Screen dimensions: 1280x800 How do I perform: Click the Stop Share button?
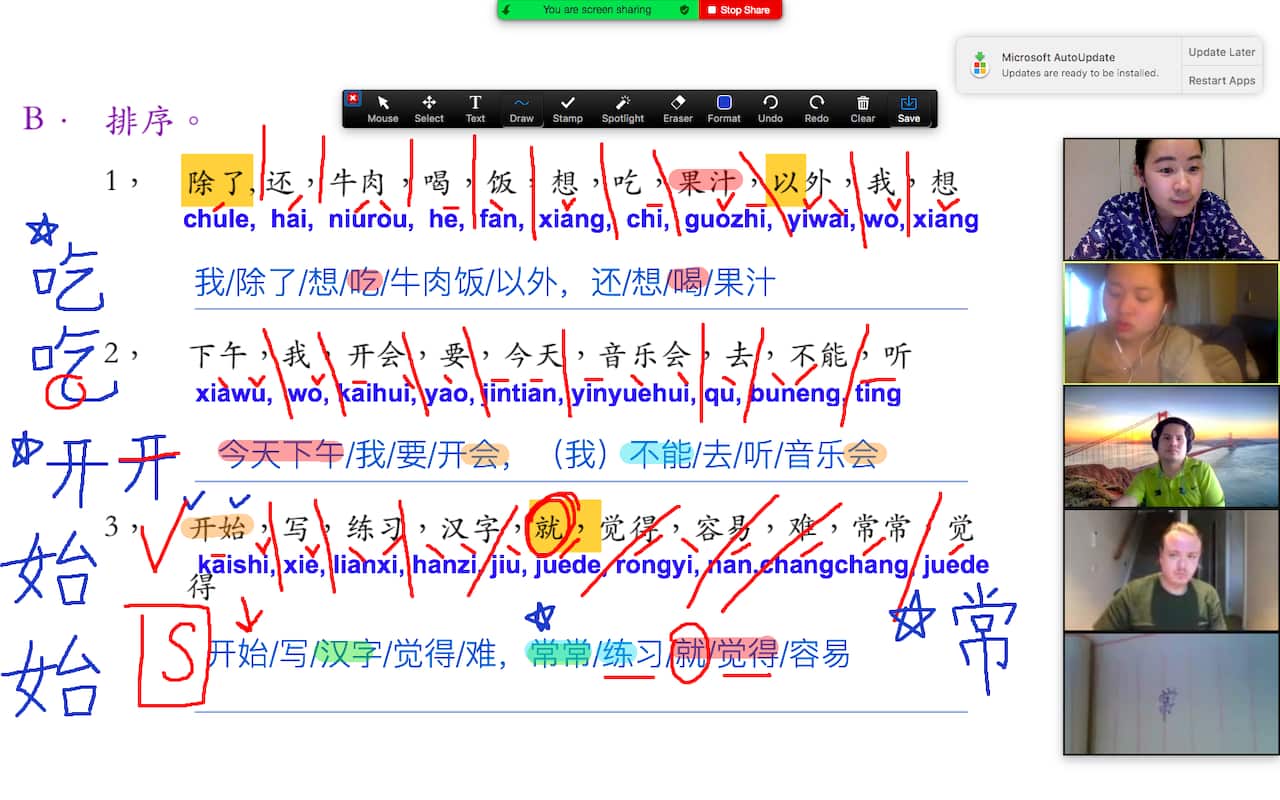pyautogui.click(x=740, y=10)
